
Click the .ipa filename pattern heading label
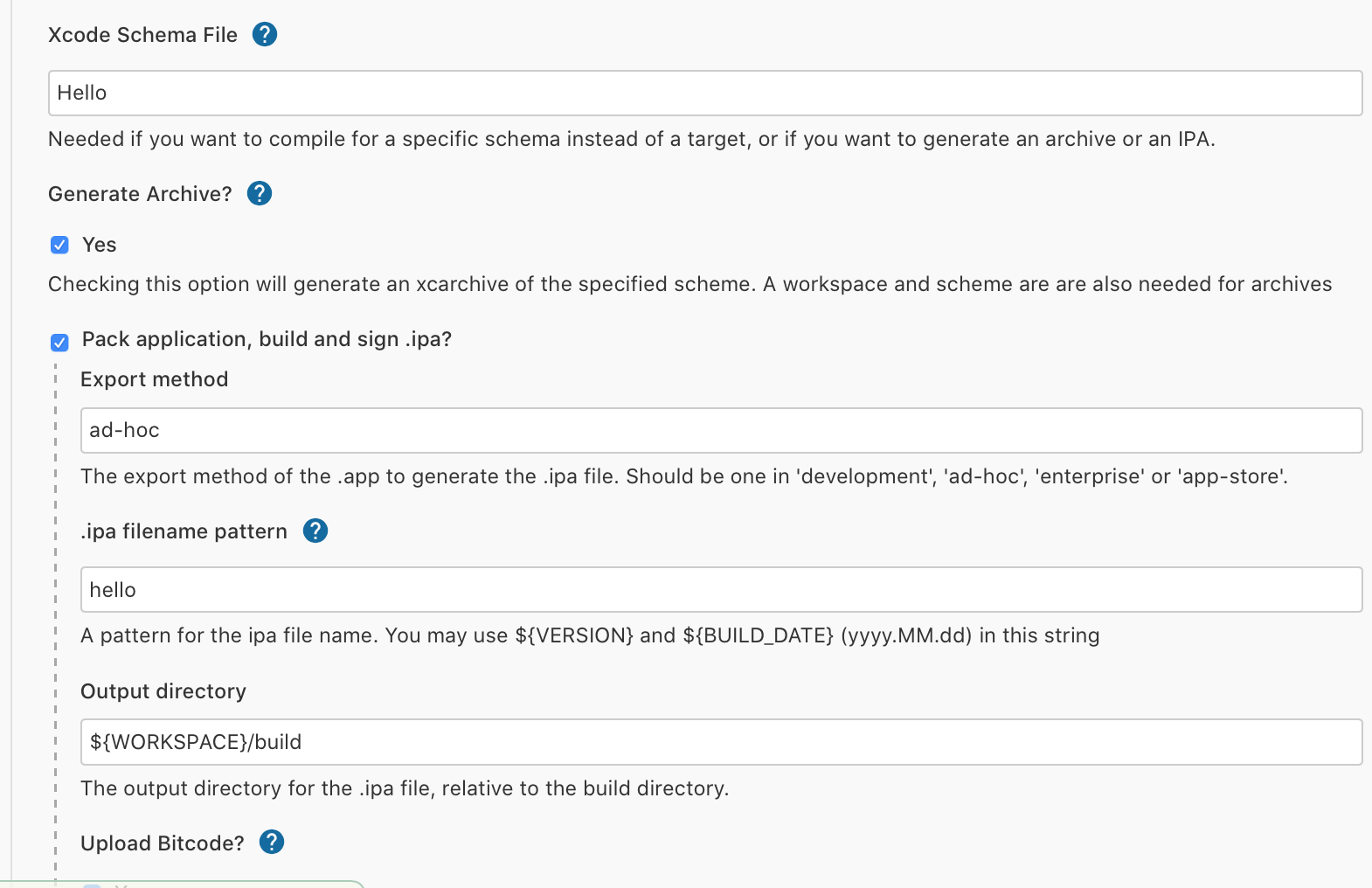click(184, 531)
